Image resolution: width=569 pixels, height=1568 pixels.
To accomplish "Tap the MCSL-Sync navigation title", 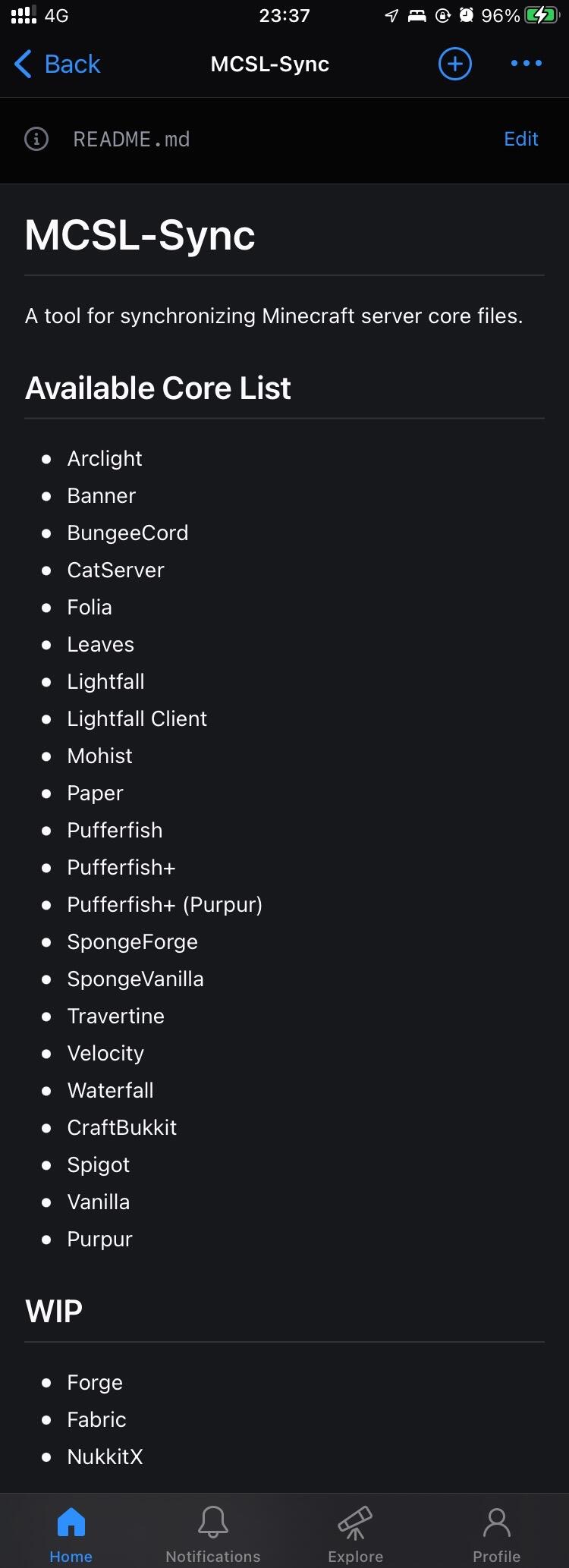I will tap(270, 64).
